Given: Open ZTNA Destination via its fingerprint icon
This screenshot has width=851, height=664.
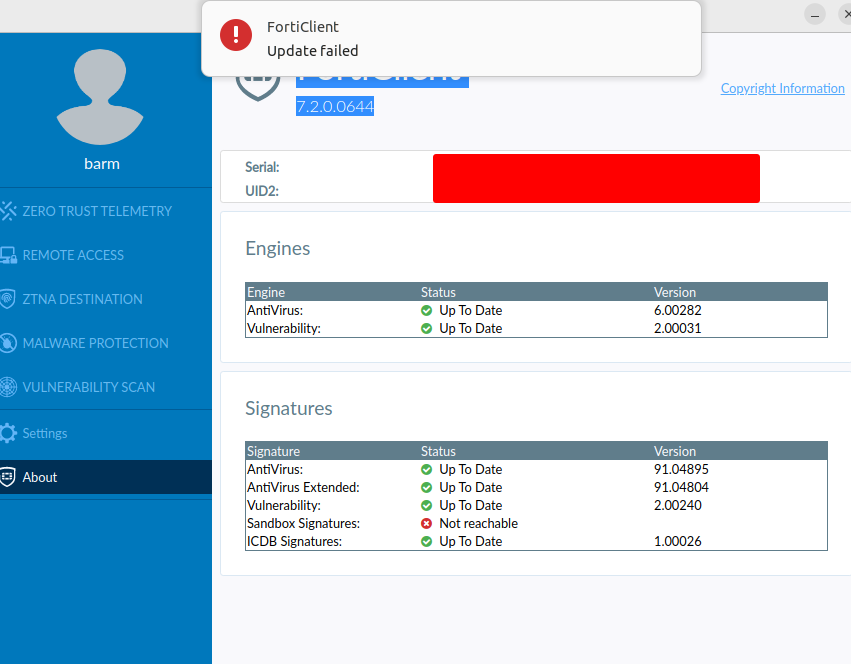Looking at the screenshot, I should (9, 299).
